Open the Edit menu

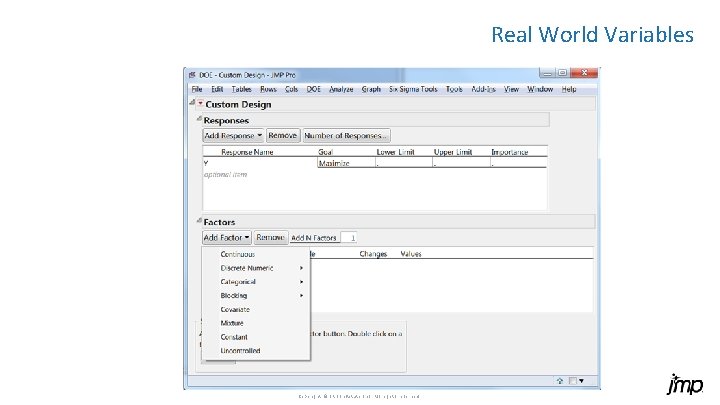pyautogui.click(x=217, y=89)
